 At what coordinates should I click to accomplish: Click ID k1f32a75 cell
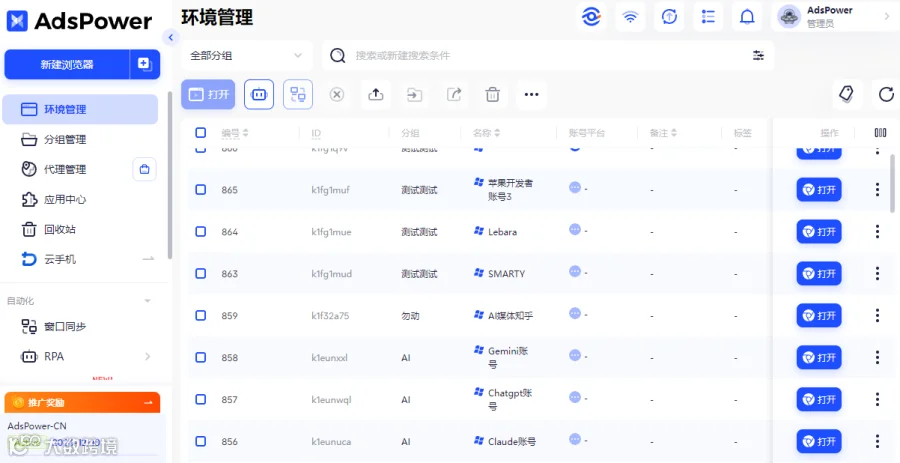tap(330, 315)
